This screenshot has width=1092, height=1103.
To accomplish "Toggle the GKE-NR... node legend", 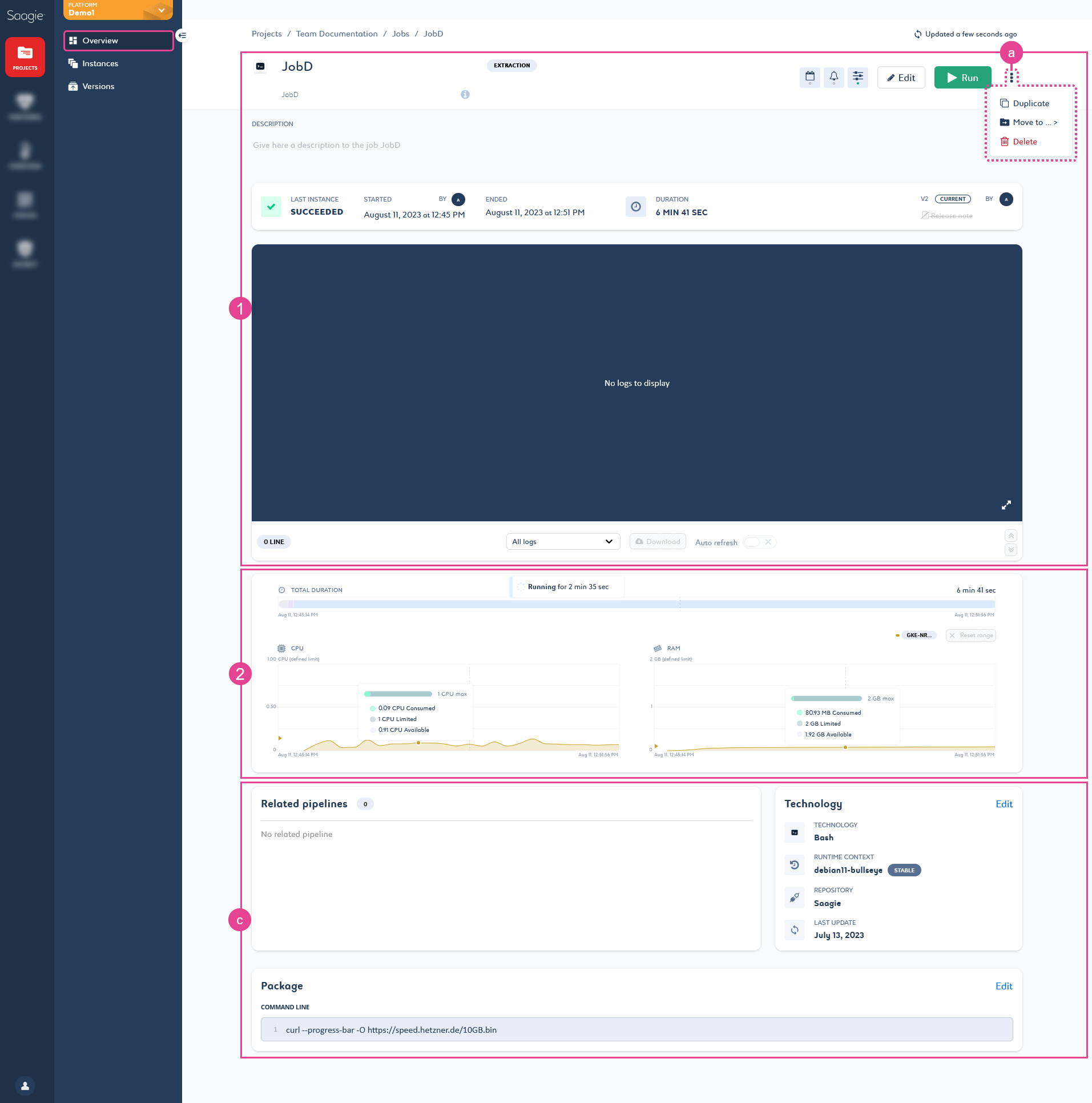I will pyautogui.click(x=915, y=635).
